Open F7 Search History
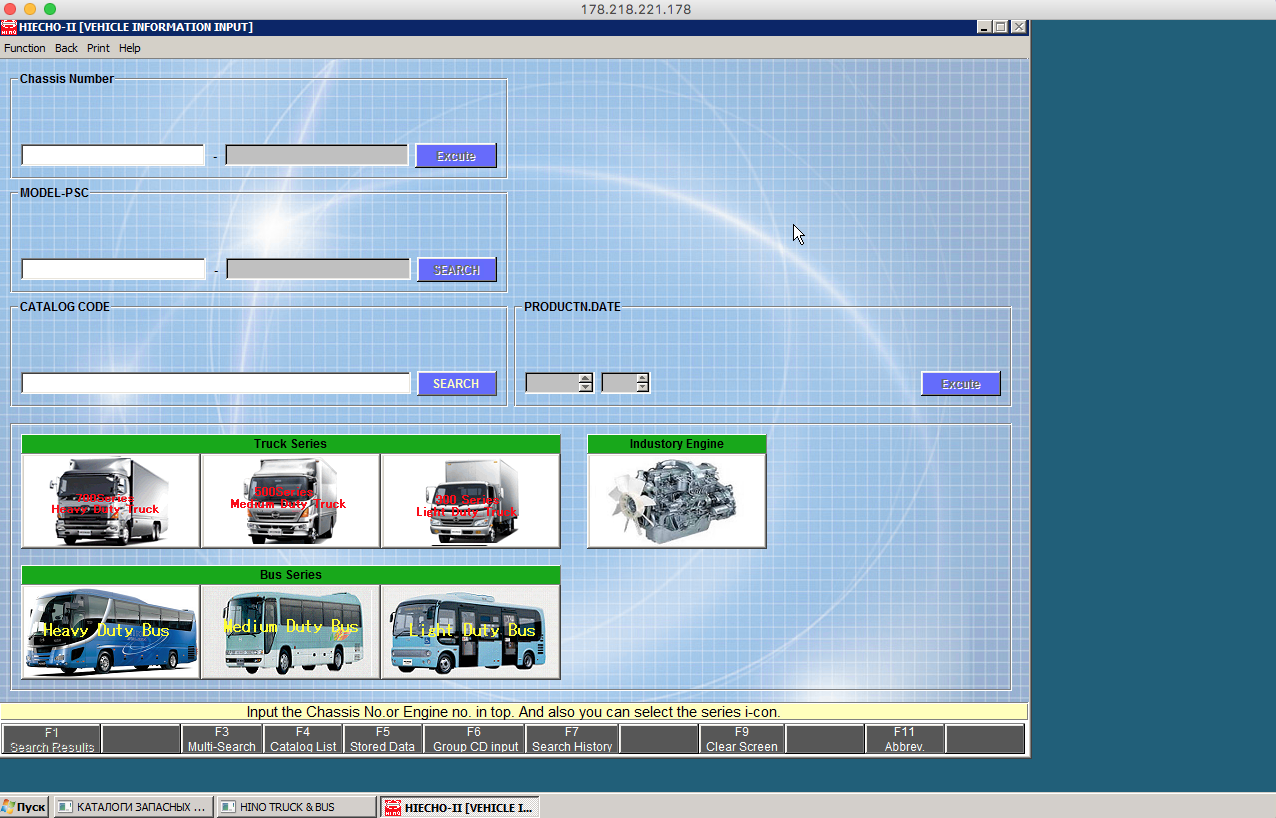1276x818 pixels. click(x=572, y=740)
